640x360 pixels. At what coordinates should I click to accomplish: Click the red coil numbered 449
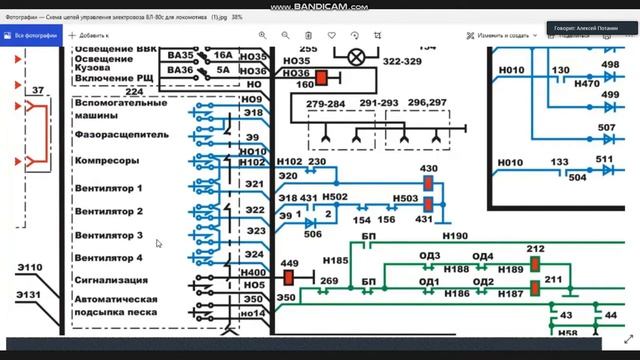[288, 278]
